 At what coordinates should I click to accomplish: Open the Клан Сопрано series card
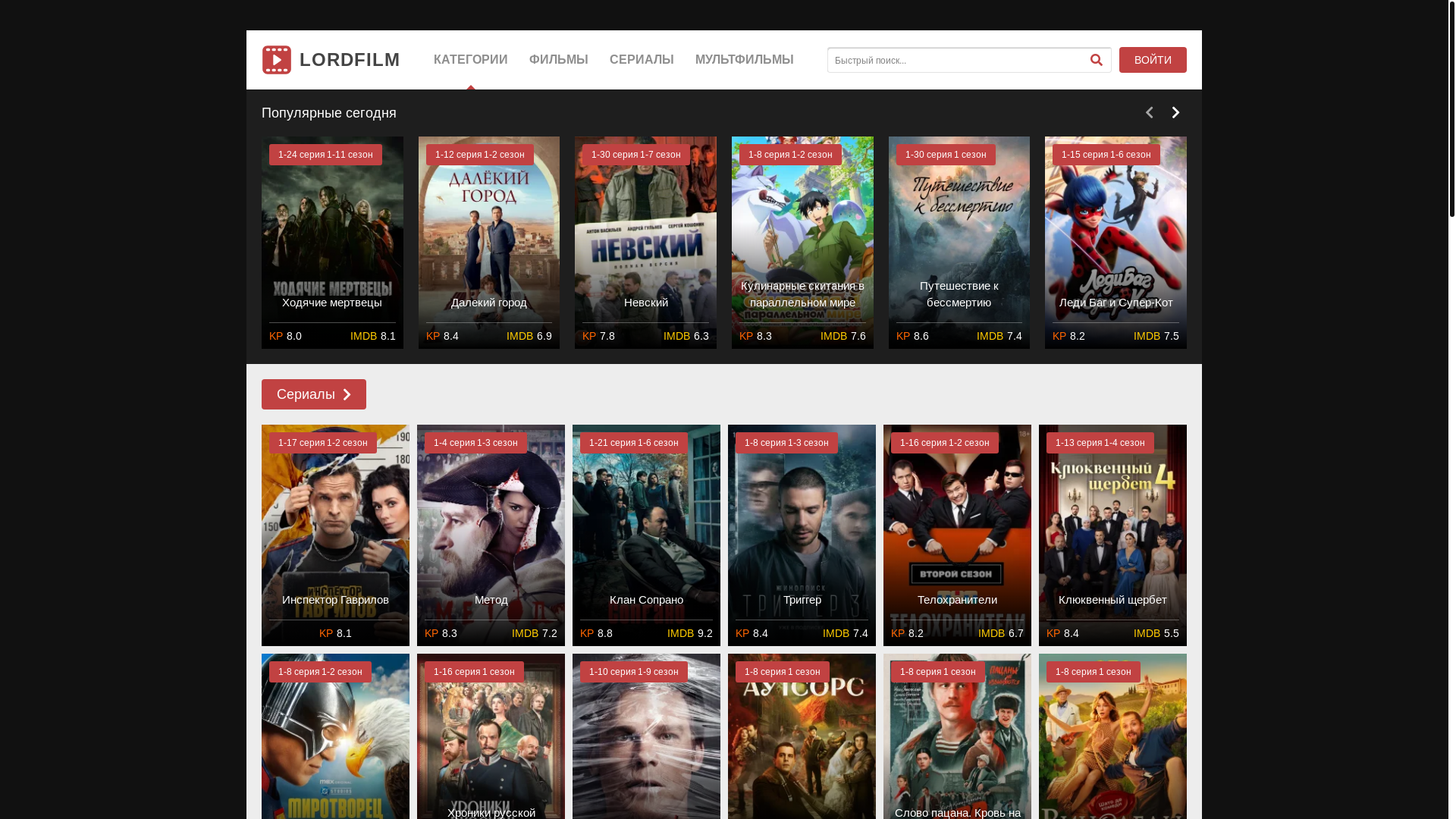tap(646, 535)
